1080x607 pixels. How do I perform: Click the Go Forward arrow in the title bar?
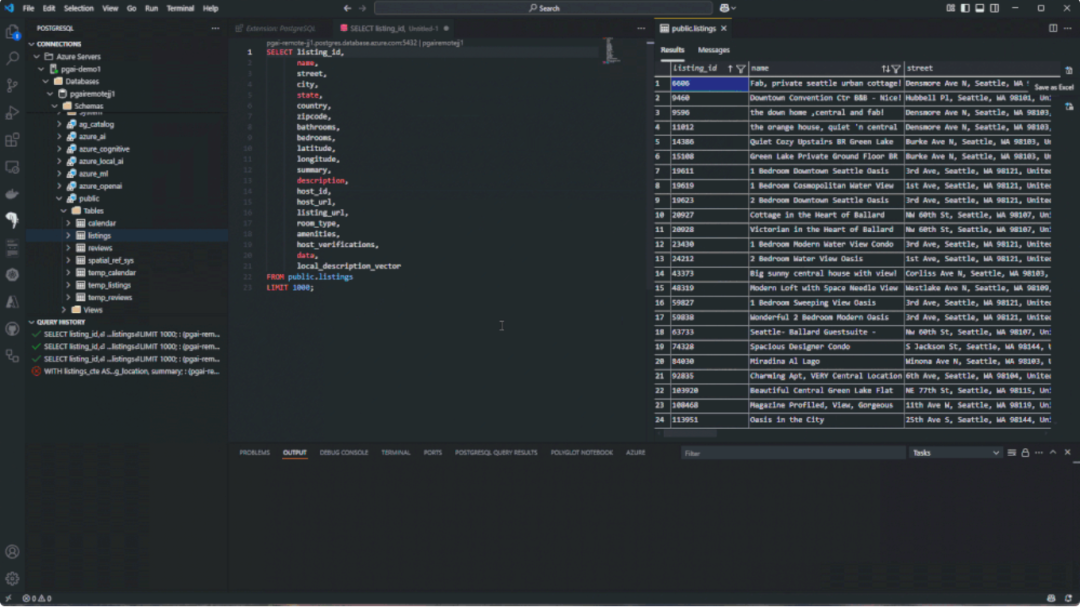(363, 8)
